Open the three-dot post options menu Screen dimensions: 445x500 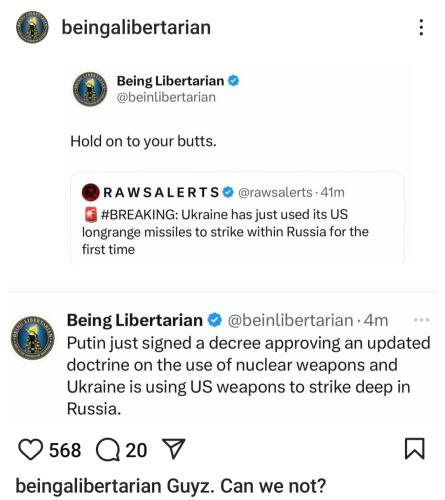pos(421,27)
